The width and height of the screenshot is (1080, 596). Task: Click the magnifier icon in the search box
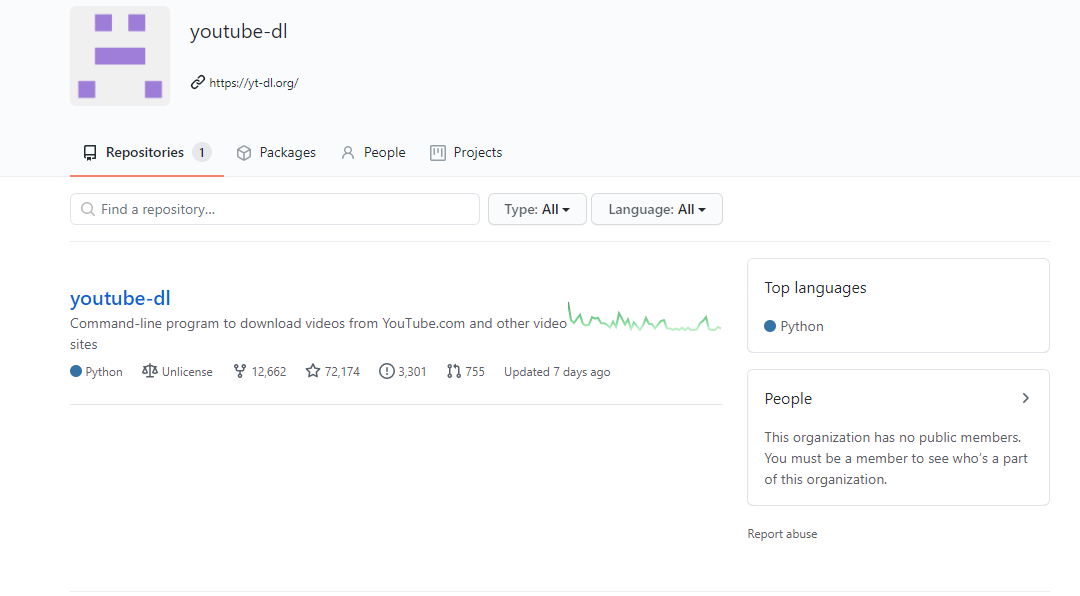(x=87, y=209)
